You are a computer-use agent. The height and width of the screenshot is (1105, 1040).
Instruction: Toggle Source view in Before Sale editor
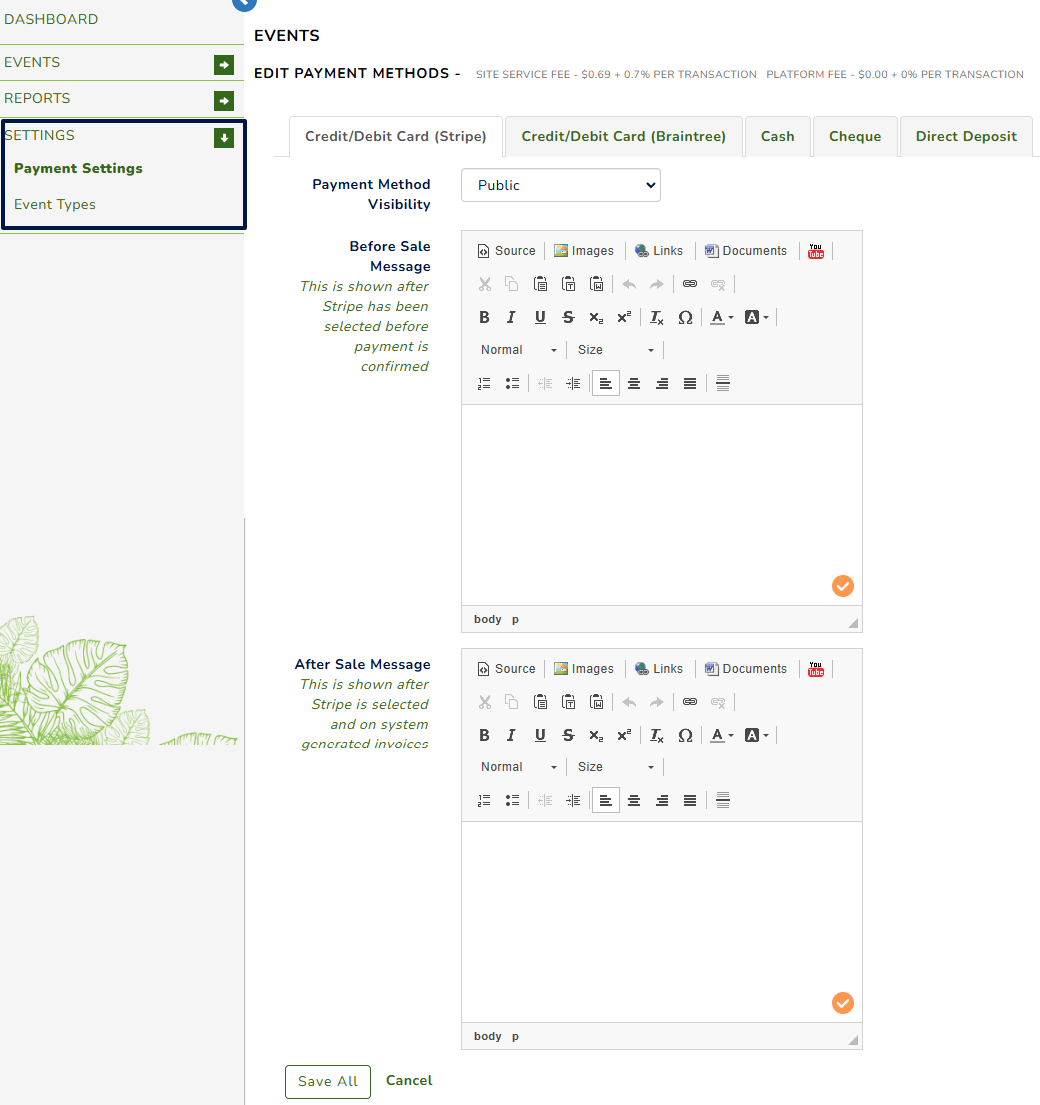pos(506,251)
